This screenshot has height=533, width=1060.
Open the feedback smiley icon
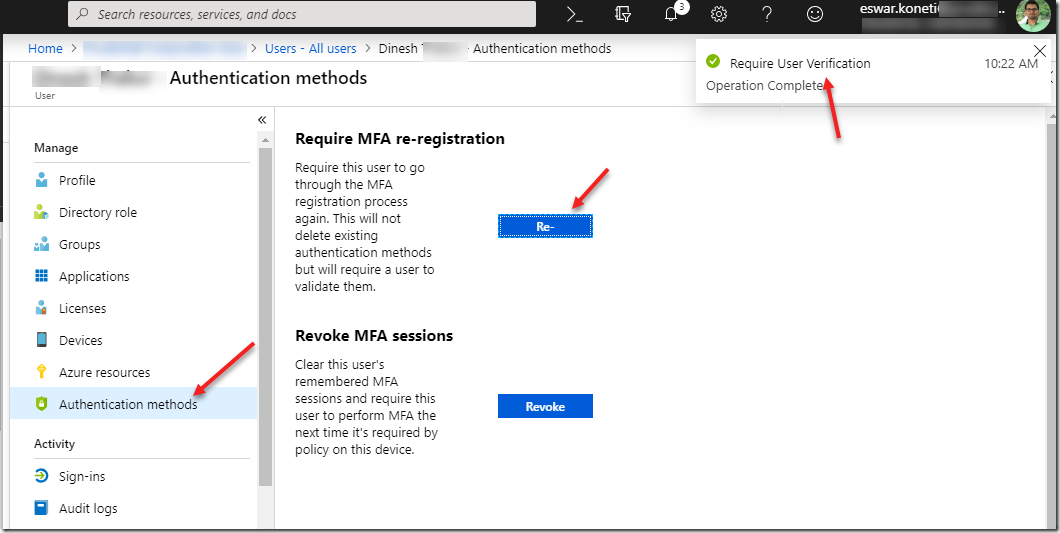815,14
